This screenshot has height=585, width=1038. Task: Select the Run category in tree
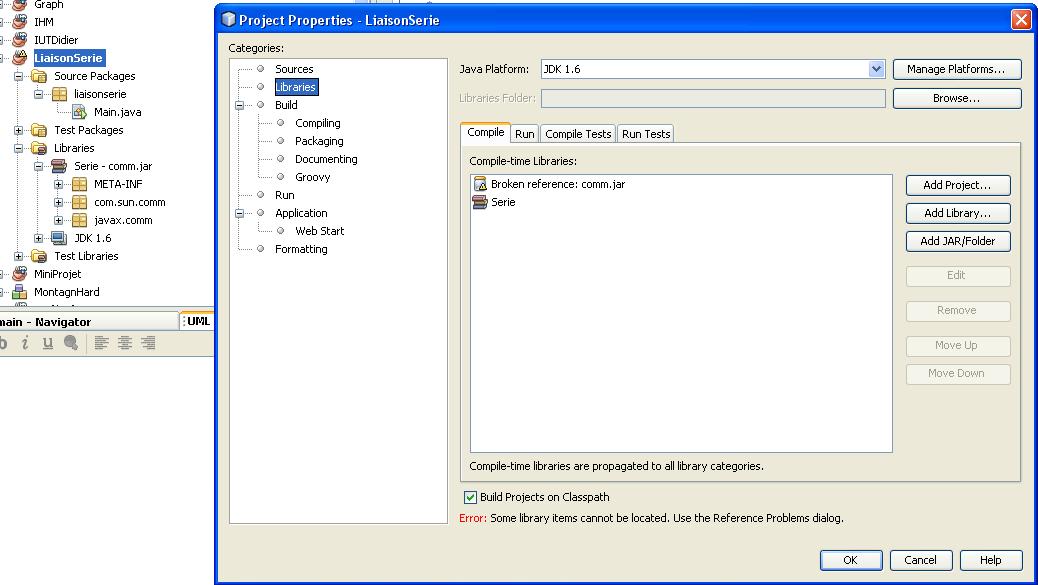(x=285, y=195)
